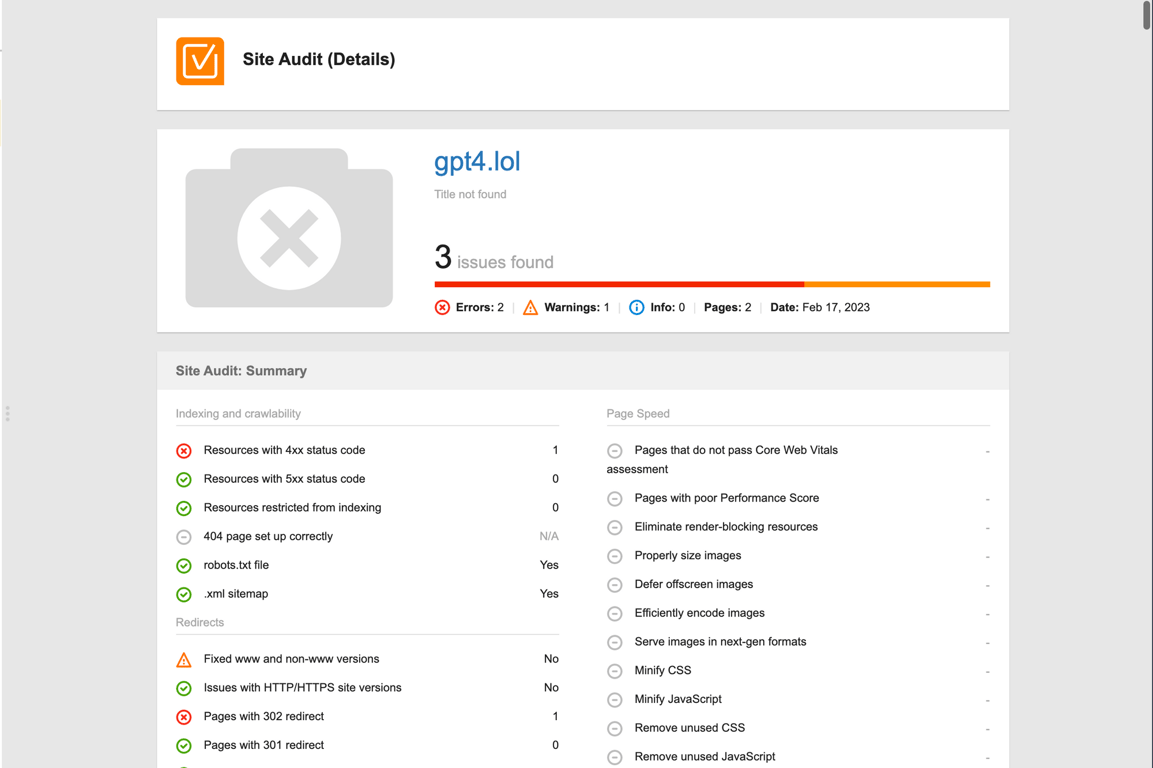Click the green check for 5xx status code
This screenshot has height=768, width=1153.
tap(184, 480)
